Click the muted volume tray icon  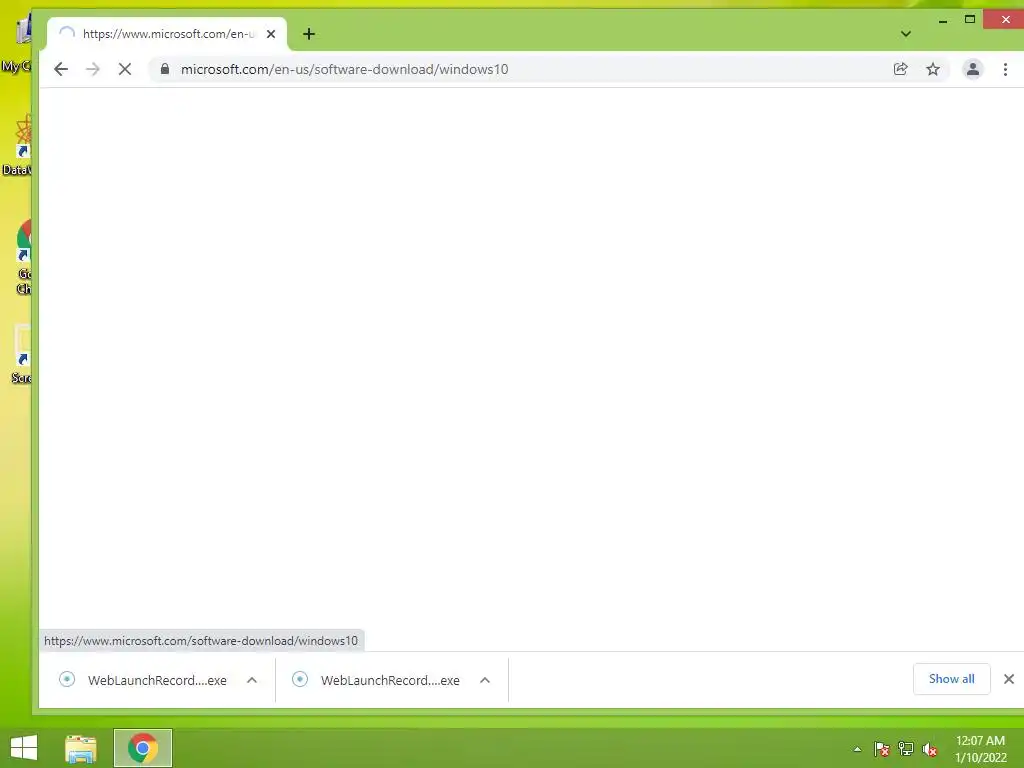(x=930, y=749)
